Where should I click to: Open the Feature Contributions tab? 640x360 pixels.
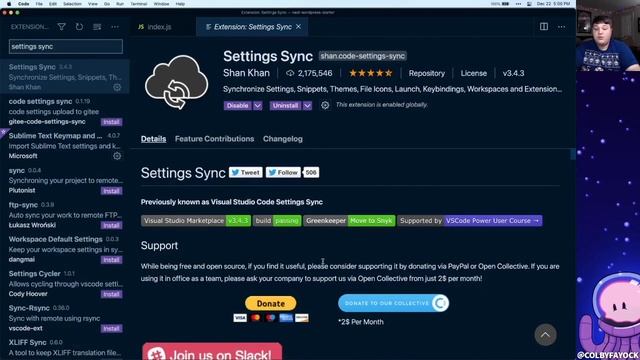pyautogui.click(x=214, y=139)
